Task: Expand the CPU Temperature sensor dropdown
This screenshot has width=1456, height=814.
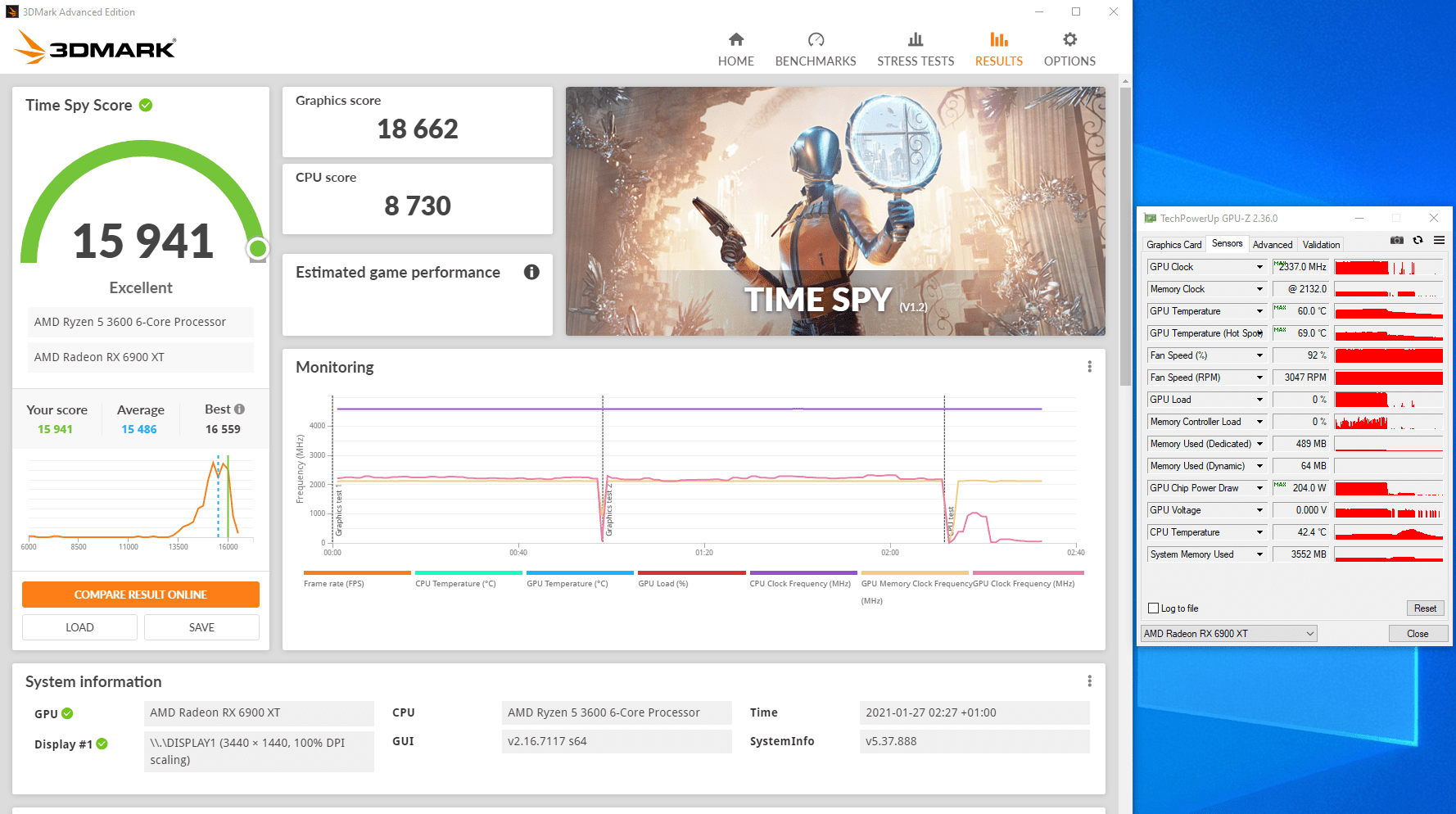Action: click(x=1259, y=532)
